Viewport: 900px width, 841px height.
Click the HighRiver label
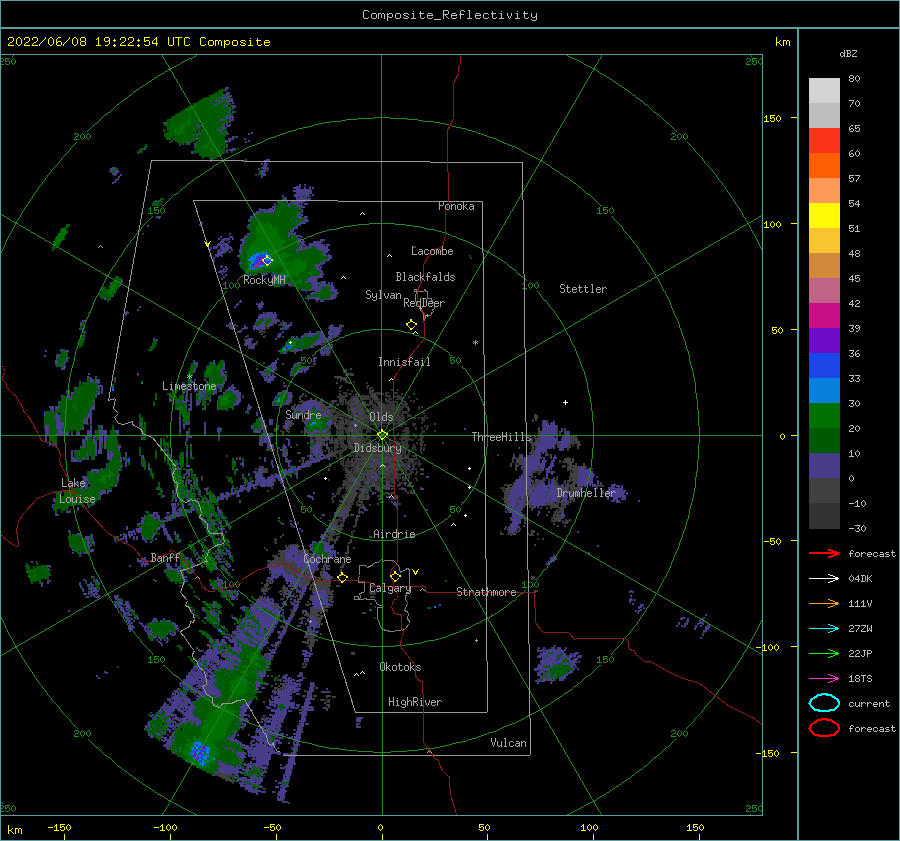pos(415,702)
